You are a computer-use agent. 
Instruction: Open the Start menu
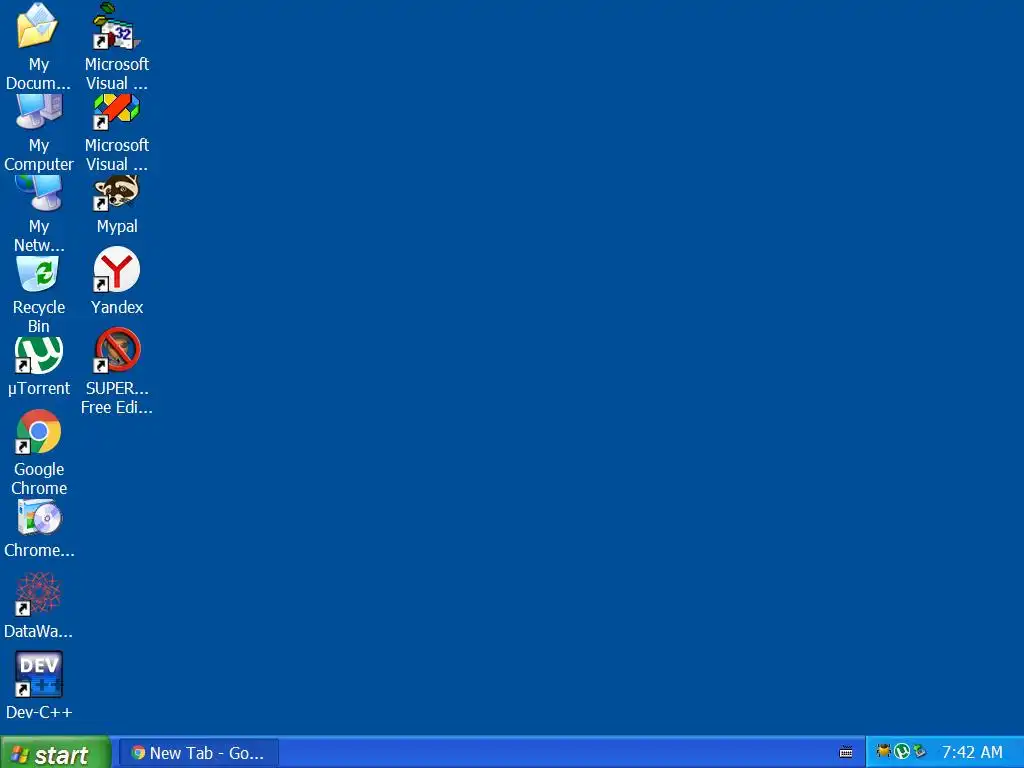[56, 753]
